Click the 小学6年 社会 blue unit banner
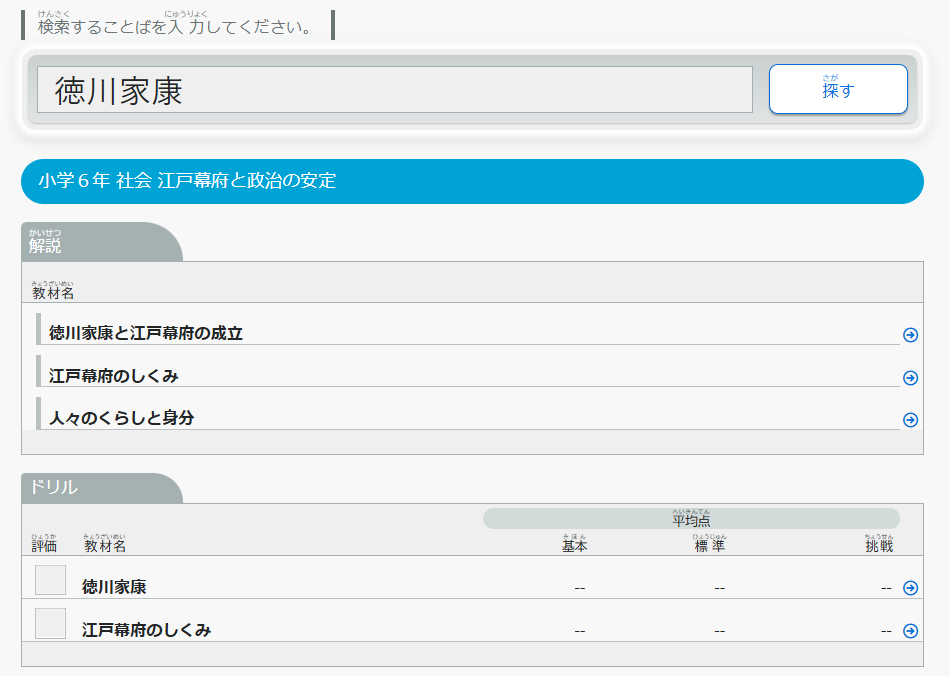Screen dimensions: 950x676 point(472,181)
